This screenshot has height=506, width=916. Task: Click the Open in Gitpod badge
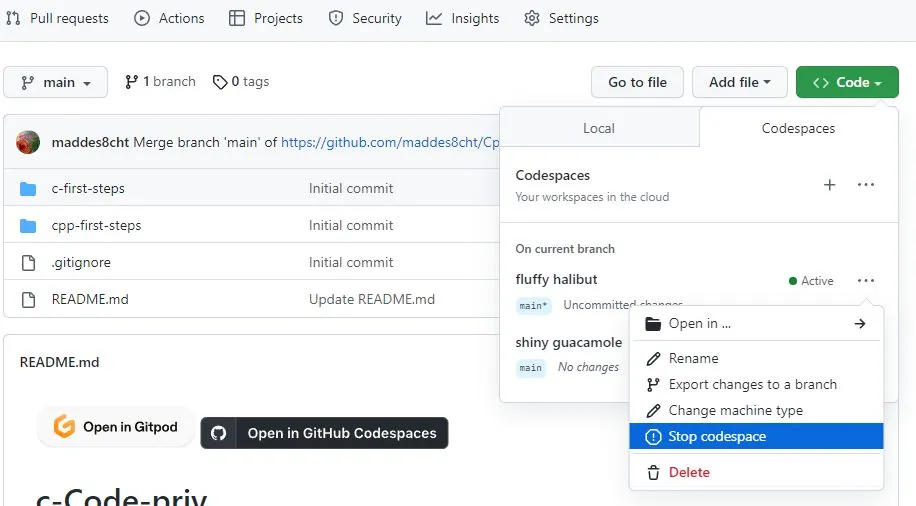[x=115, y=427]
